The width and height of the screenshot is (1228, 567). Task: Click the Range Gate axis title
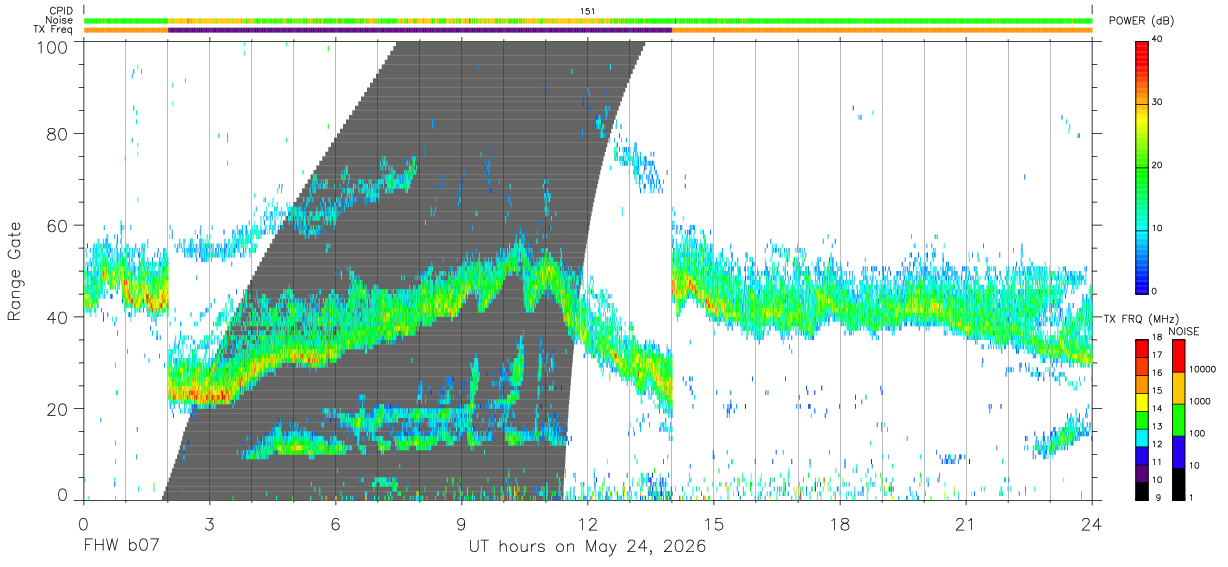[x=15, y=271]
